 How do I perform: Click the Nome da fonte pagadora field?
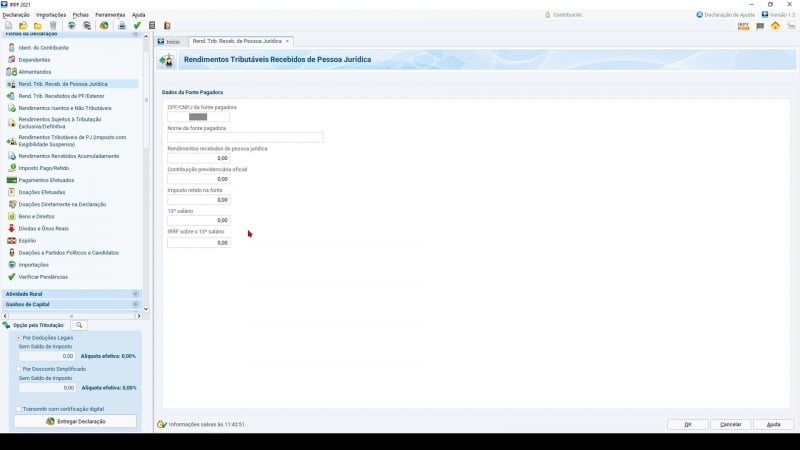coord(245,138)
